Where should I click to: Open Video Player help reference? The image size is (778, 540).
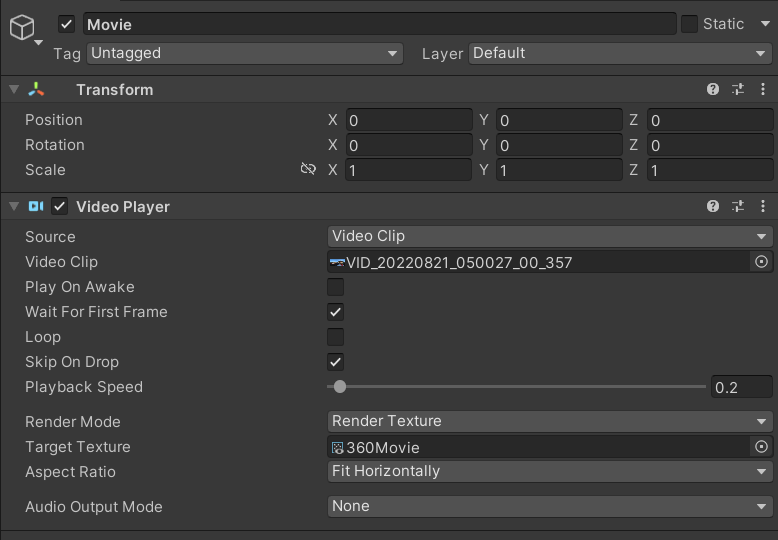713,206
